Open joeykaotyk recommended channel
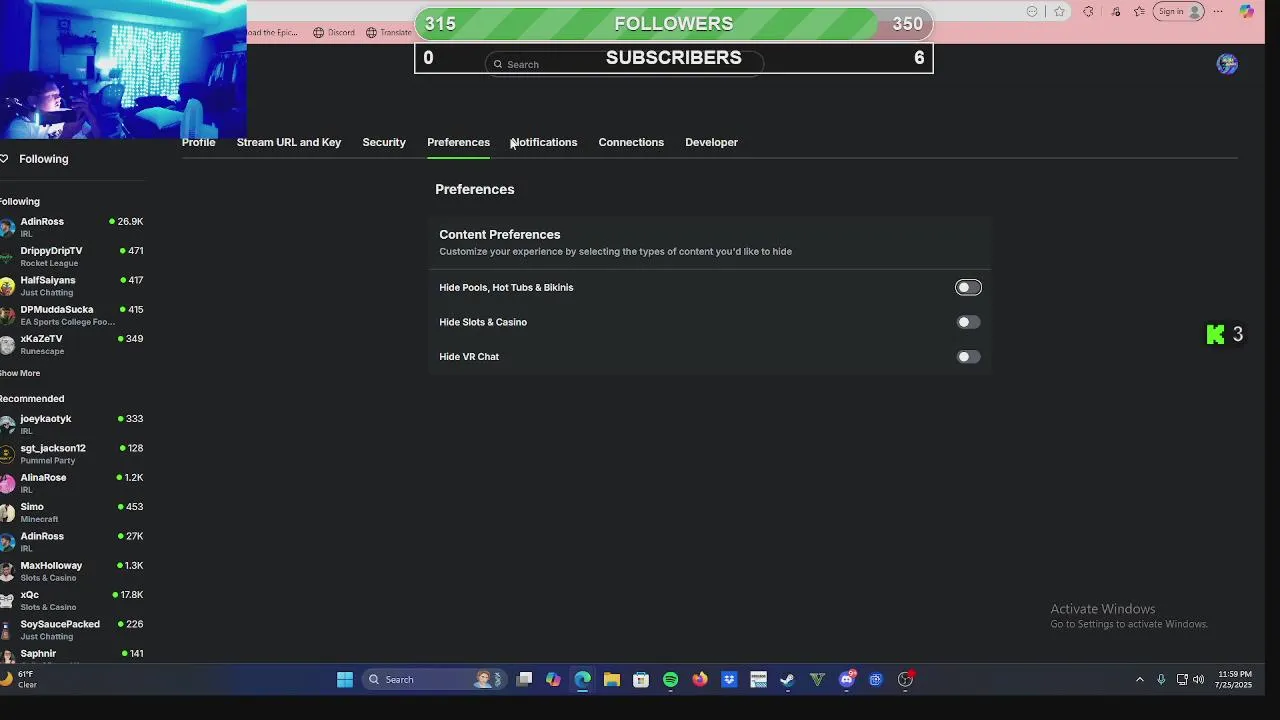1280x720 pixels. (x=72, y=424)
